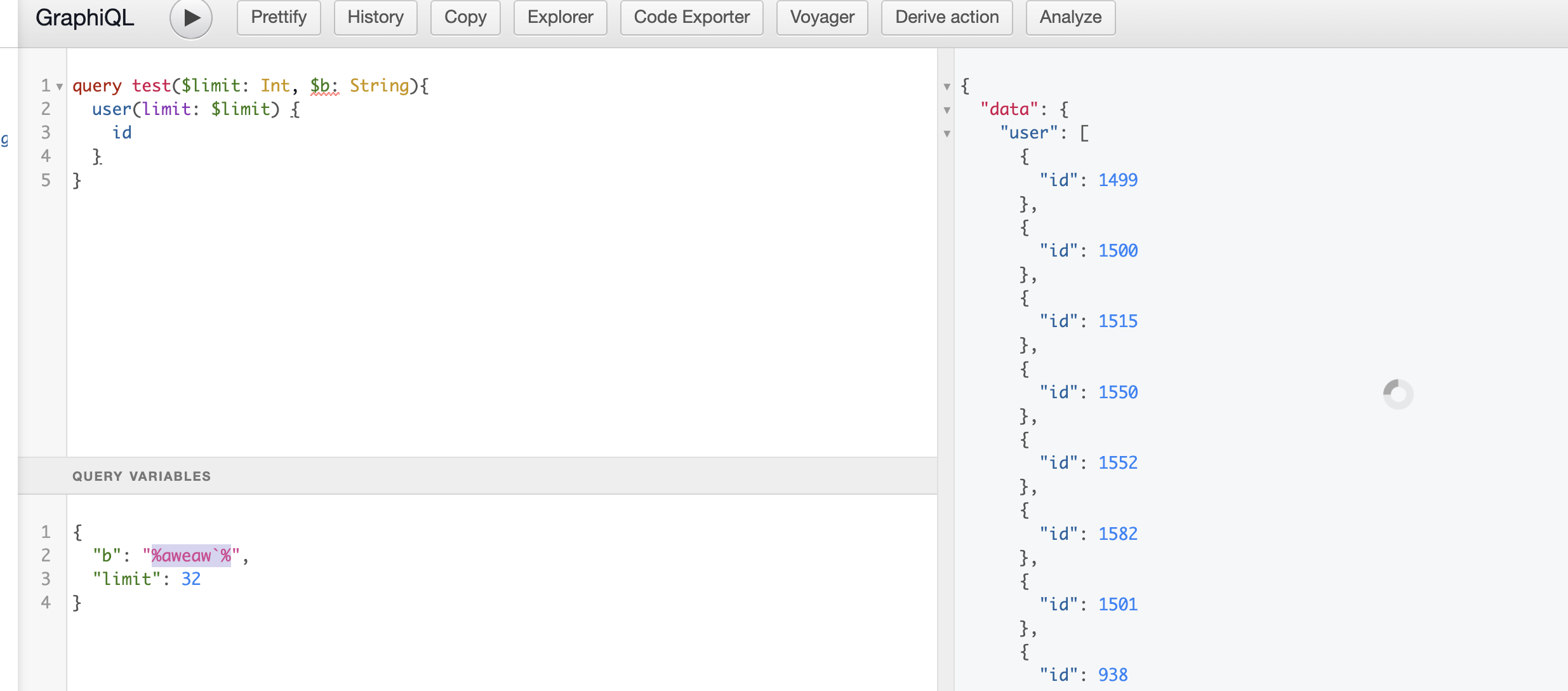Screen dimensions: 1568x691
Task: Click the Derive action button
Action: (x=947, y=18)
